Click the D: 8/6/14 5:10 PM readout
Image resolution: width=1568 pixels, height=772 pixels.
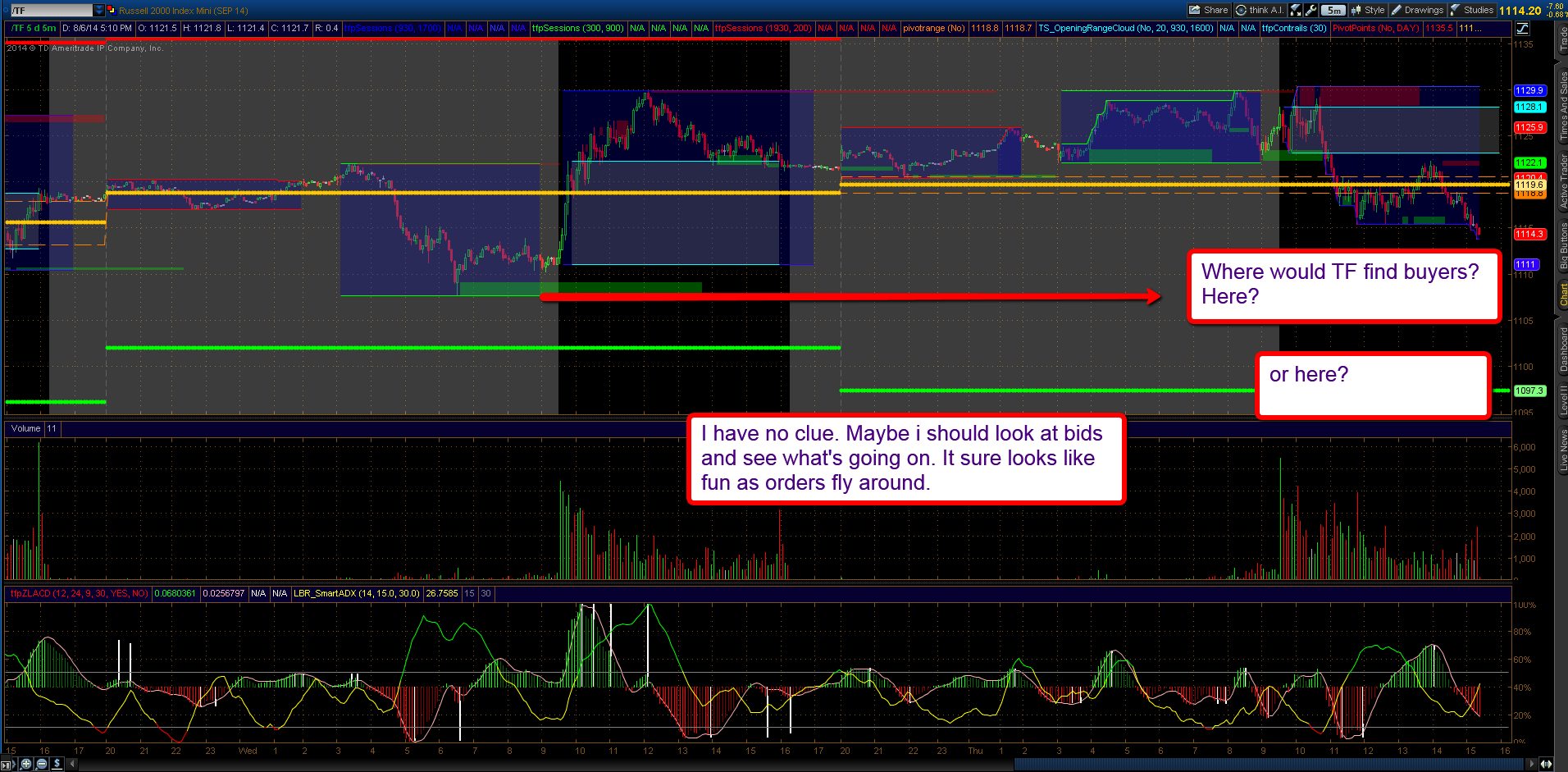click(x=97, y=28)
